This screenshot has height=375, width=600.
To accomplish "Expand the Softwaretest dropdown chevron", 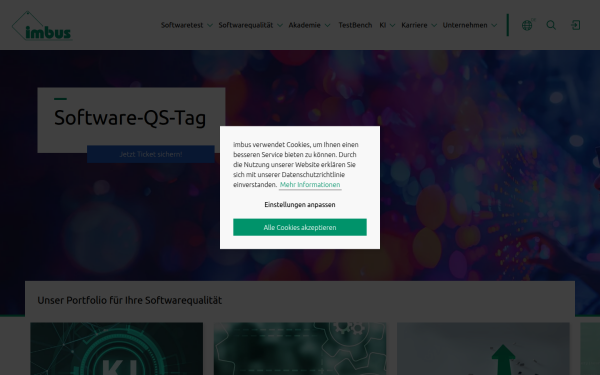I will 210,25.
